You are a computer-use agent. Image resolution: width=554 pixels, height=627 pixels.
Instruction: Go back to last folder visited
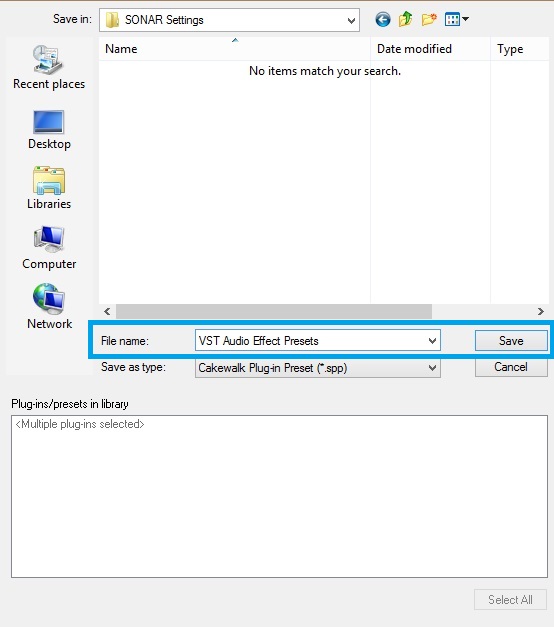[383, 19]
